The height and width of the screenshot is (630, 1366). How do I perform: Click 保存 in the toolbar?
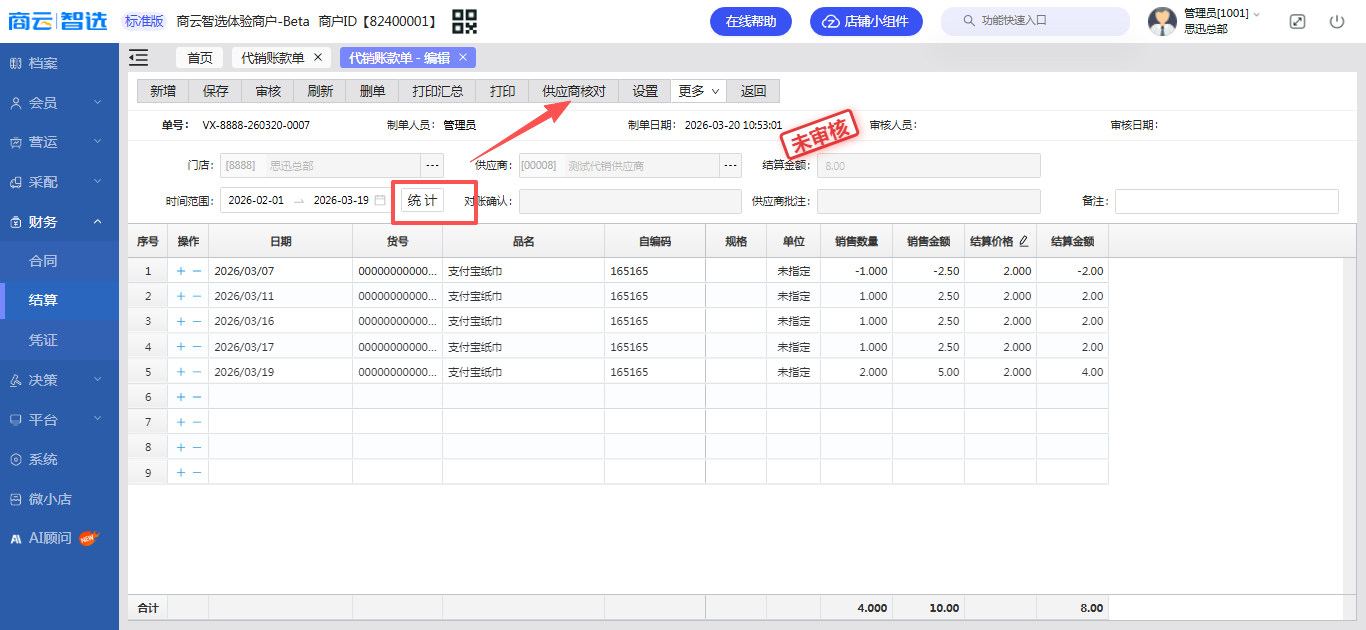coord(215,91)
